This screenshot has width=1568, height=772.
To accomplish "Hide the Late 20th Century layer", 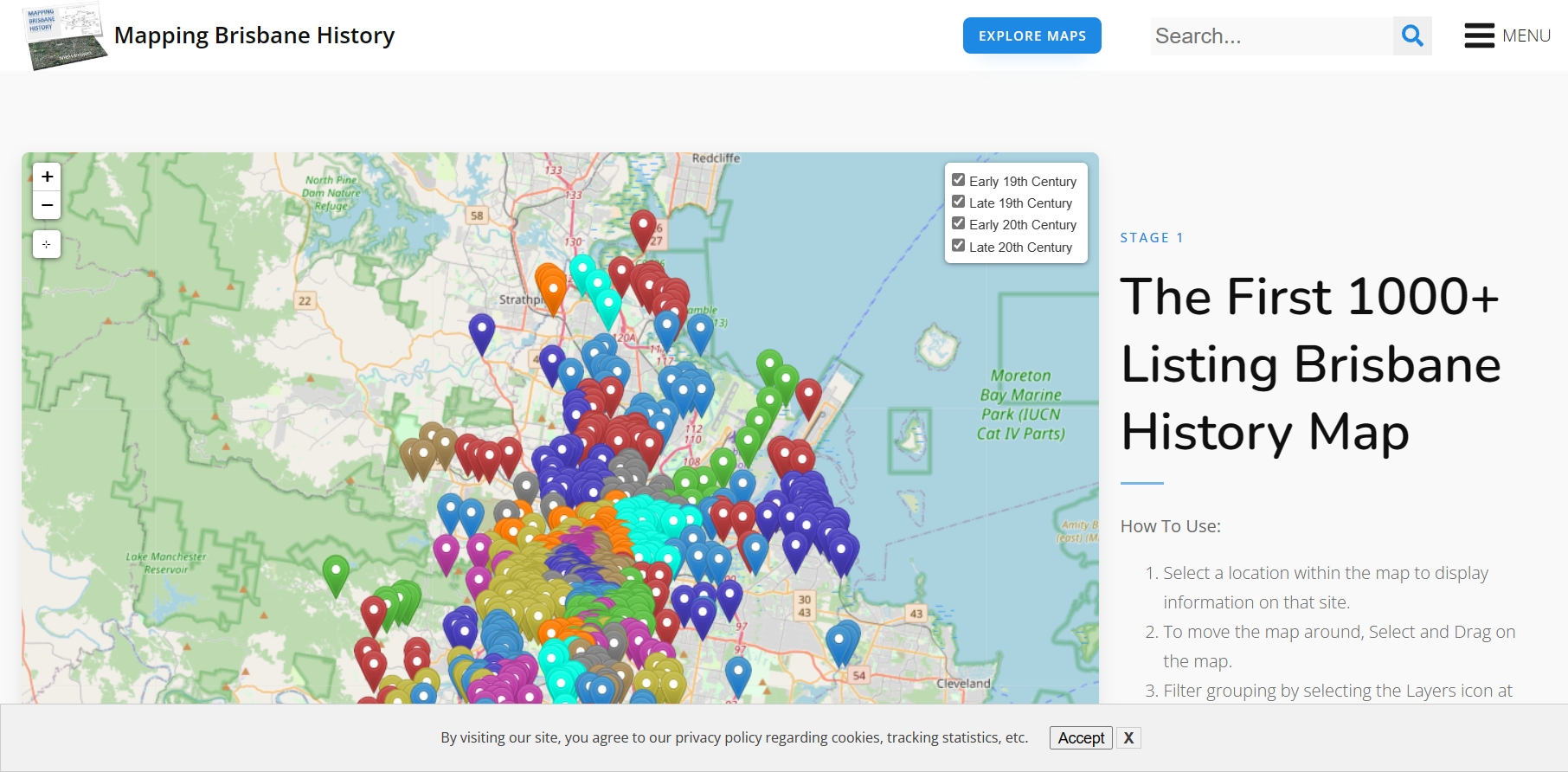I will point(958,246).
